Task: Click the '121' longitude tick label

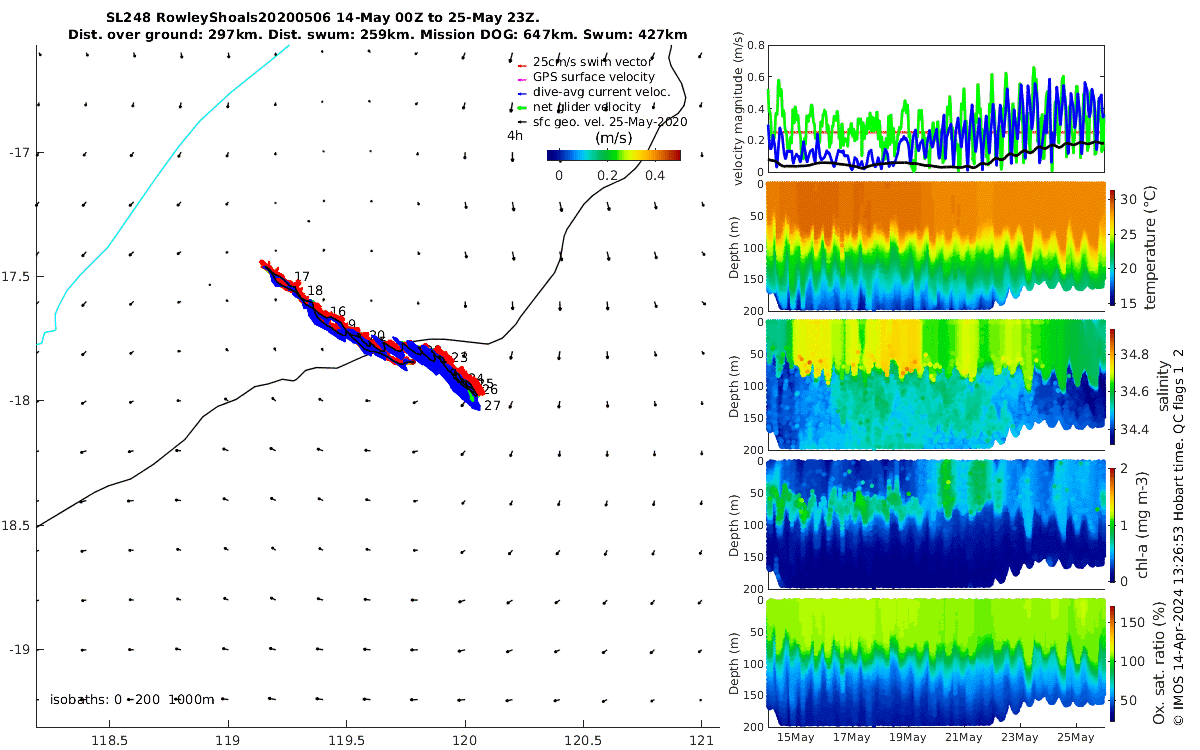Action: [702, 741]
